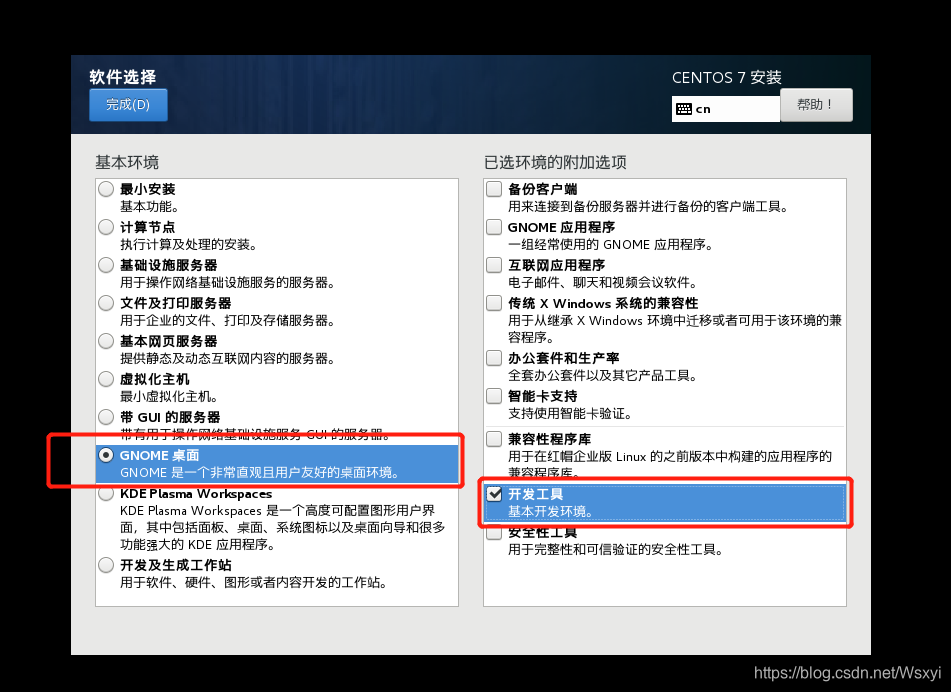Screen dimensions: 951x692
Task: Click text 电子邮件、聊天和视频会议软件。
Action: point(603,283)
